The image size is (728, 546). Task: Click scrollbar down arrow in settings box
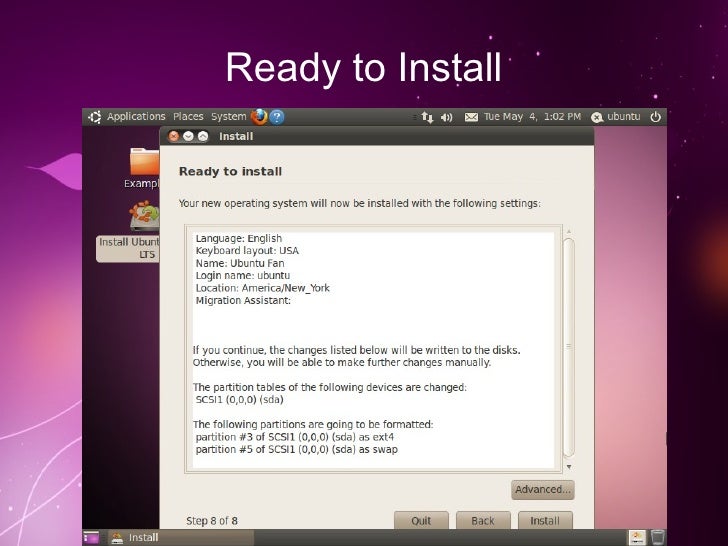[x=569, y=467]
